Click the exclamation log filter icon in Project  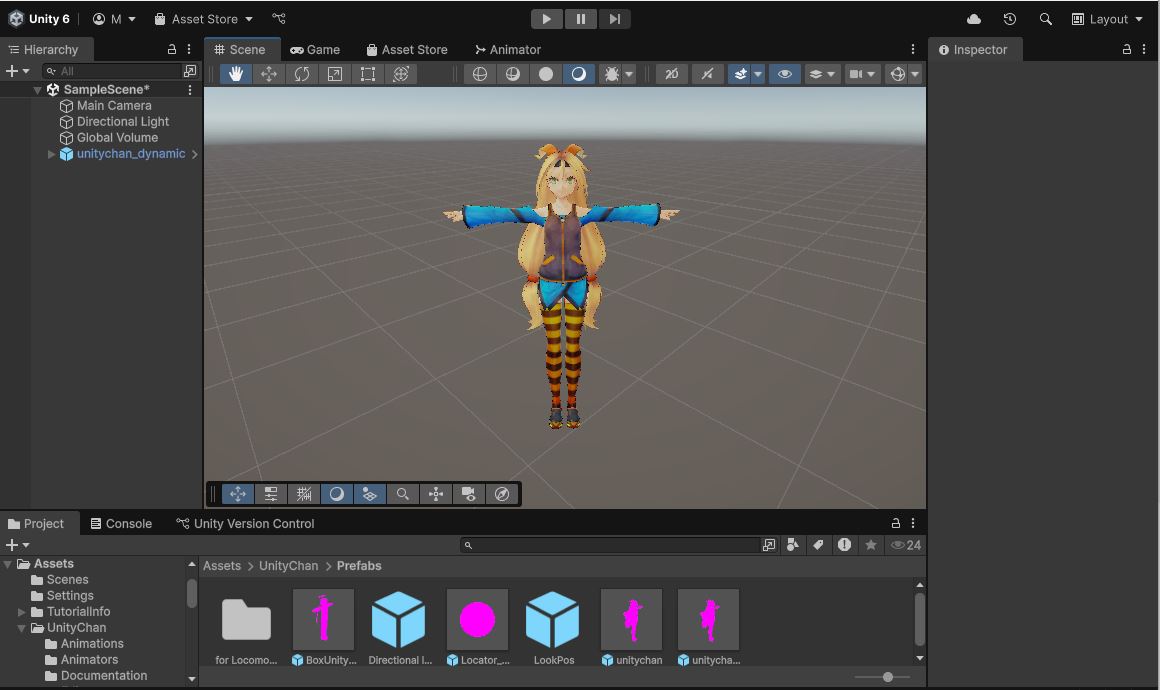point(844,545)
